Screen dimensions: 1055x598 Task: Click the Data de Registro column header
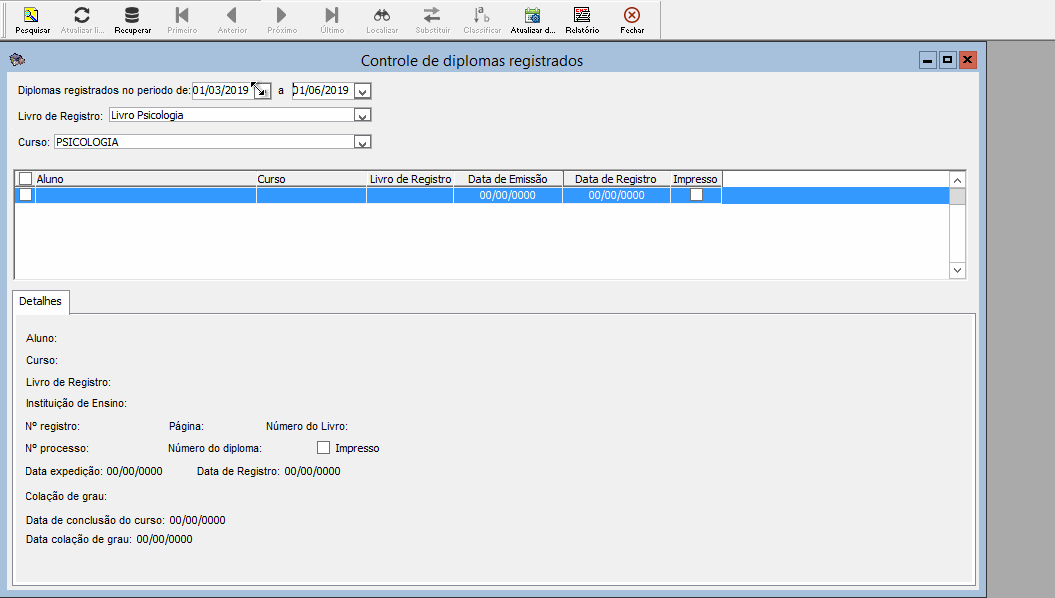(615, 179)
